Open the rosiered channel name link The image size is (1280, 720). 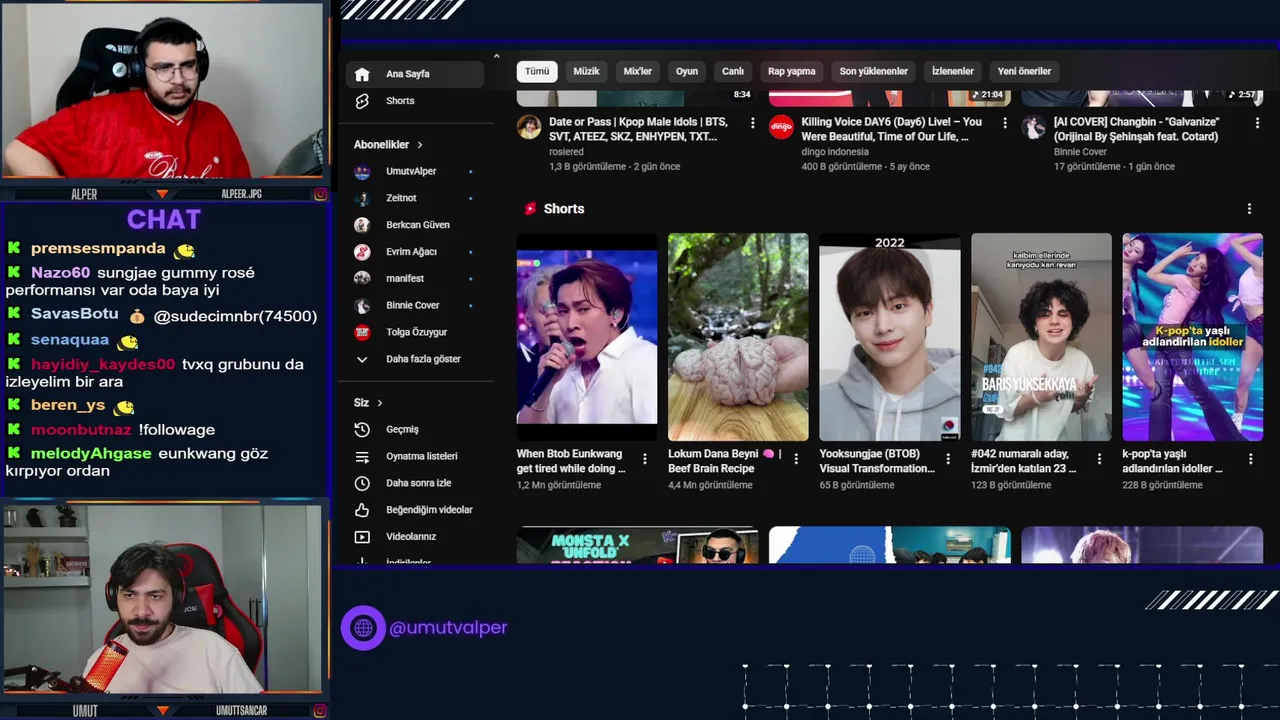coord(566,152)
